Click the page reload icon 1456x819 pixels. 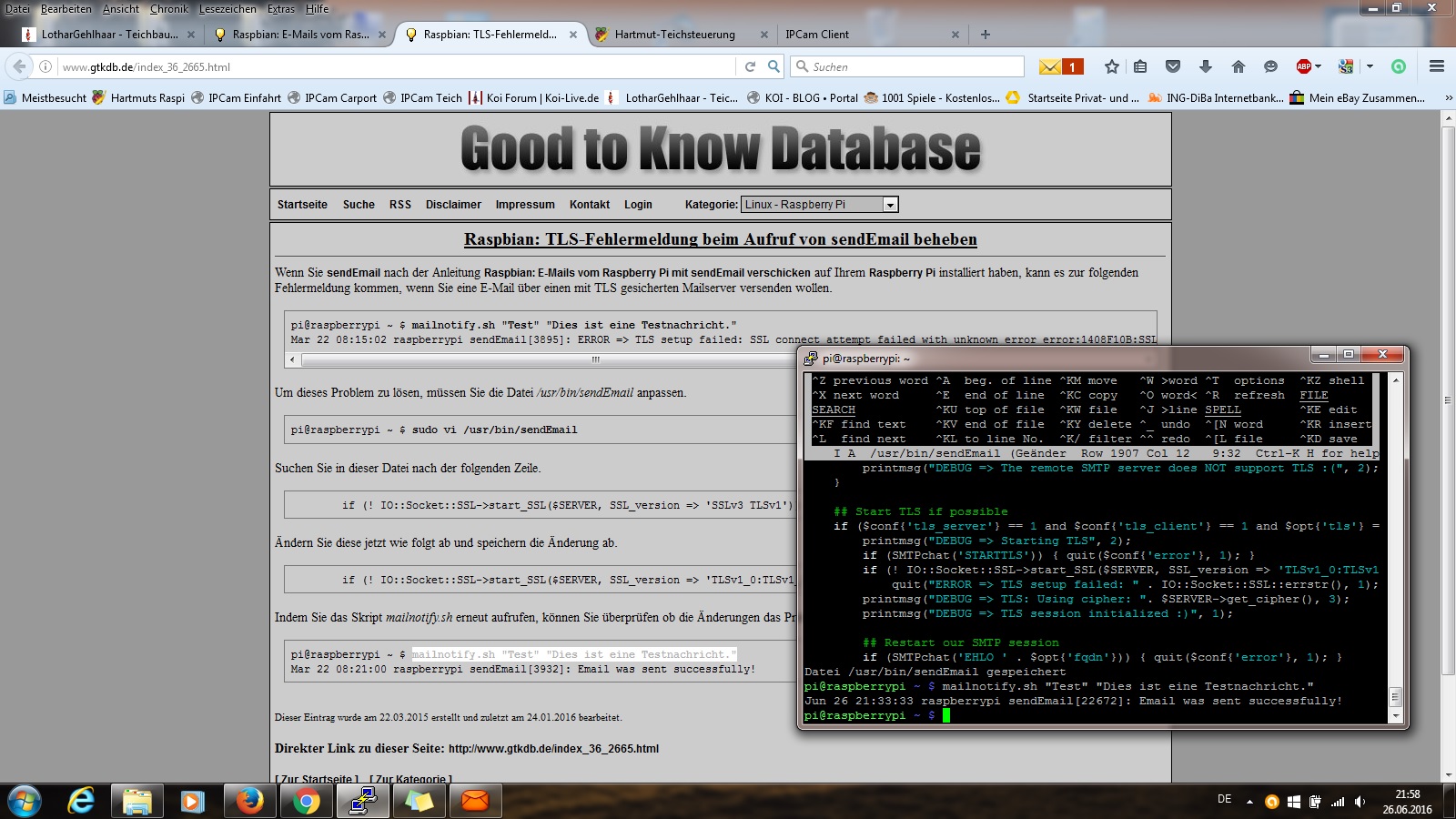tap(750, 66)
